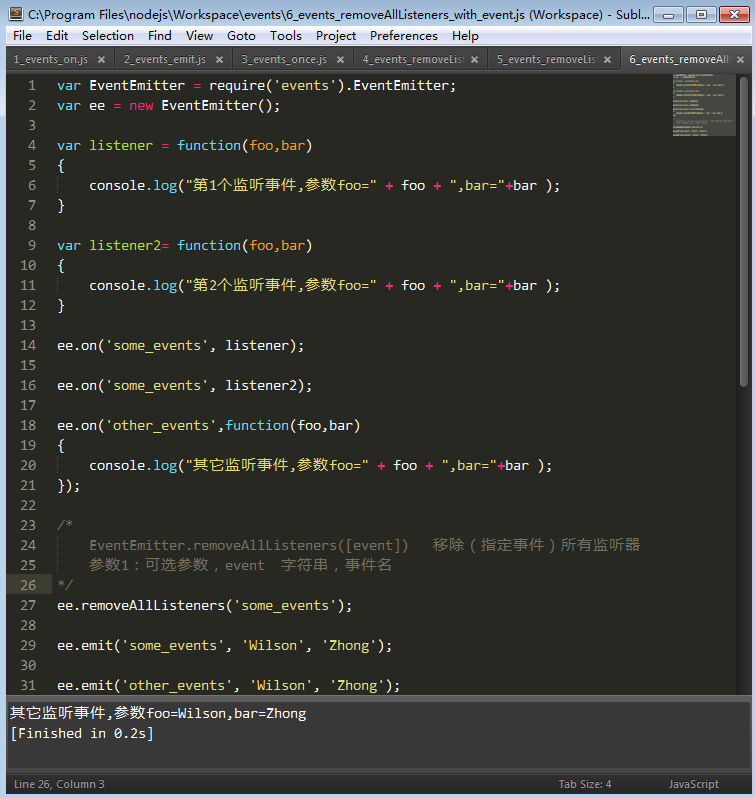Click the 'new' keyword on line 2
Viewport: 755px width, 798px height.
pos(141,106)
